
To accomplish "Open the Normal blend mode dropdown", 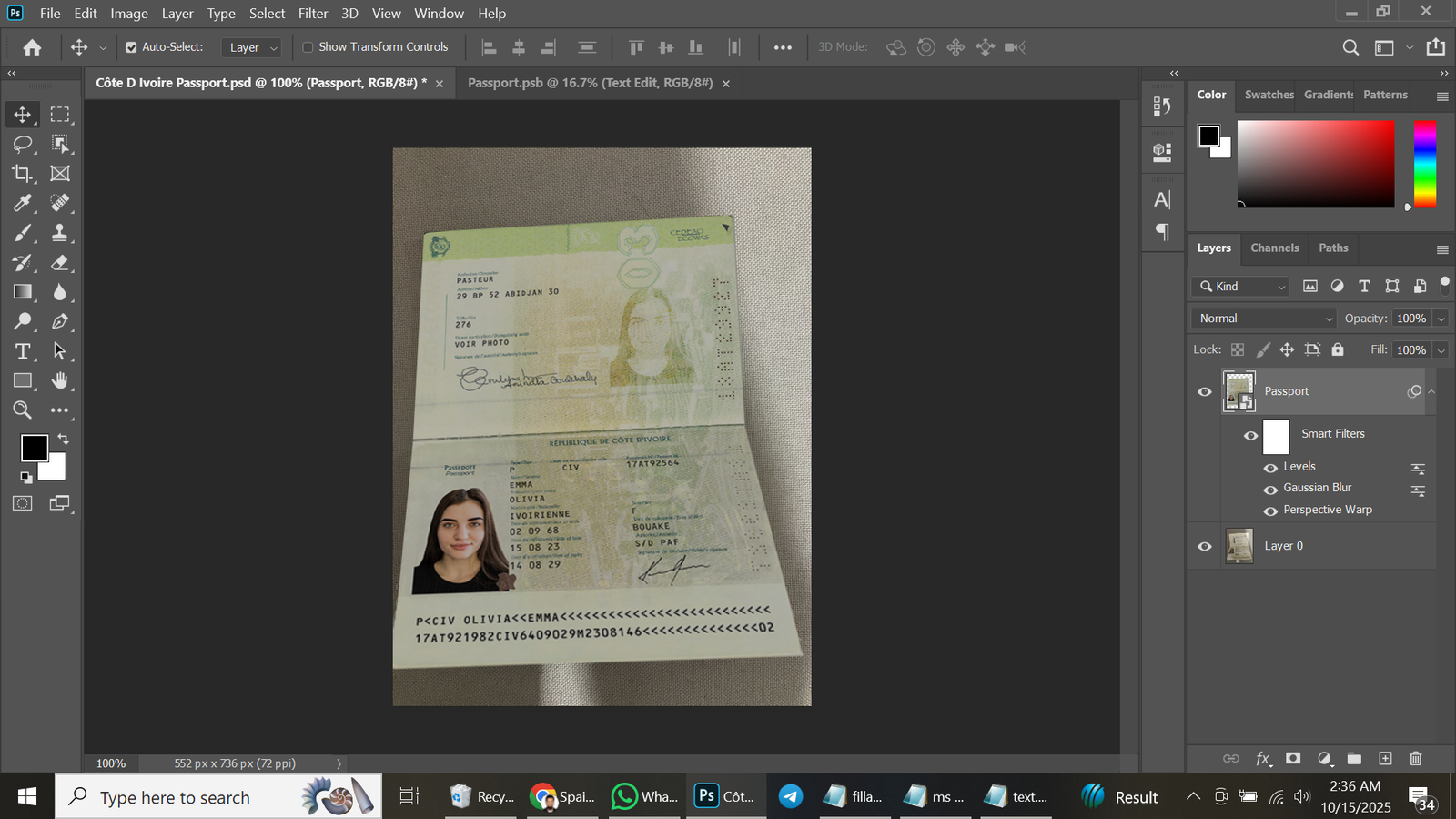I will (x=1263, y=318).
